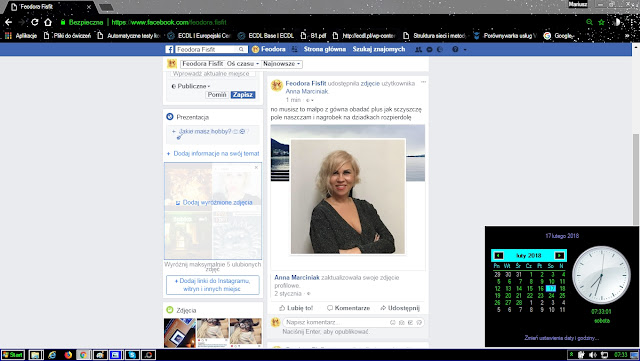The width and height of the screenshot is (640, 361).
Task: Open Szukaj znajomych
Action: point(379,49)
